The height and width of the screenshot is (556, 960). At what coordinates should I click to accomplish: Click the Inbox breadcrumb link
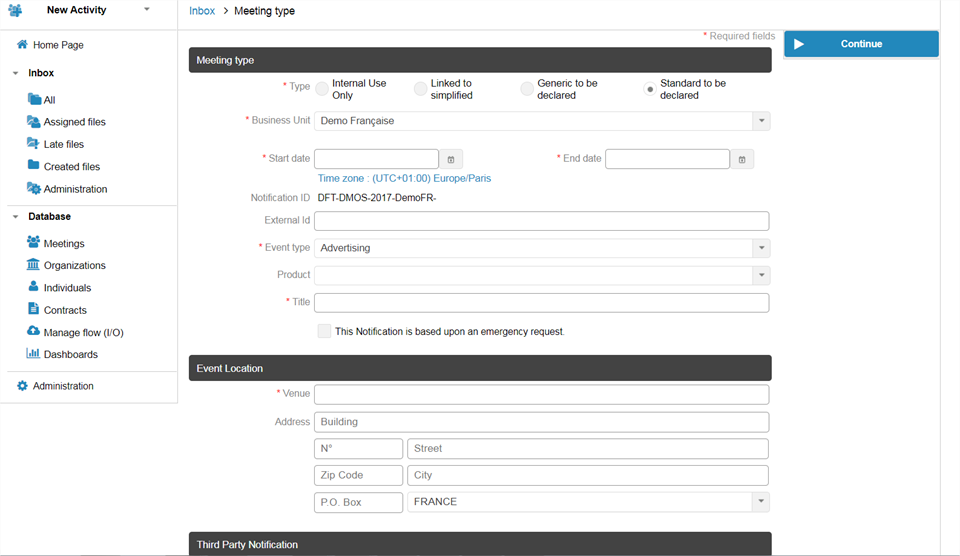[x=202, y=11]
